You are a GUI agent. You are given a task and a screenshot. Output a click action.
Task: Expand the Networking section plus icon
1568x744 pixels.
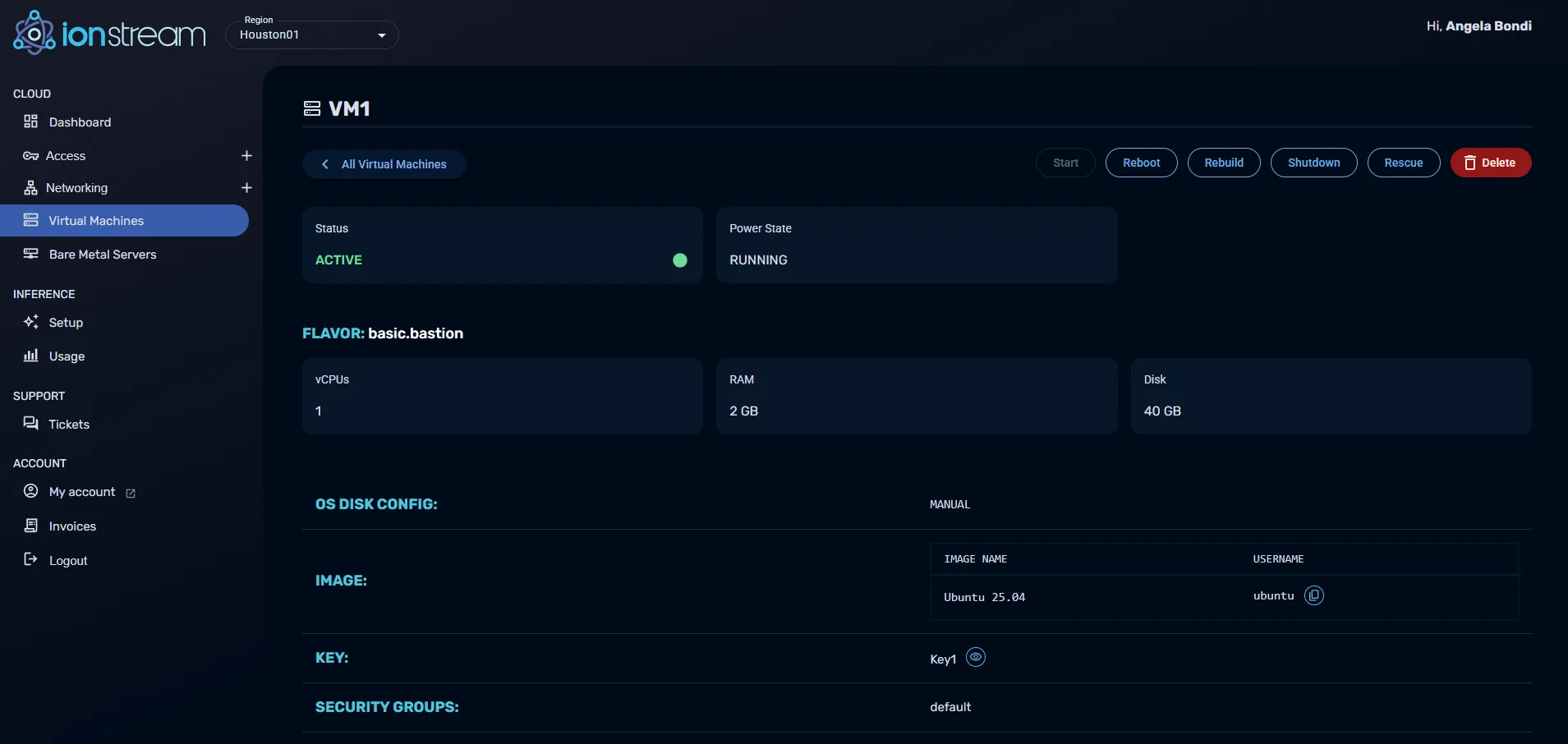[x=246, y=187]
